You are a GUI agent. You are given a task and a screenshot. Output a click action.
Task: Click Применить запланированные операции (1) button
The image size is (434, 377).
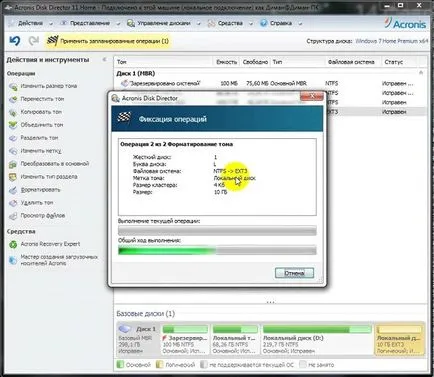tap(108, 41)
